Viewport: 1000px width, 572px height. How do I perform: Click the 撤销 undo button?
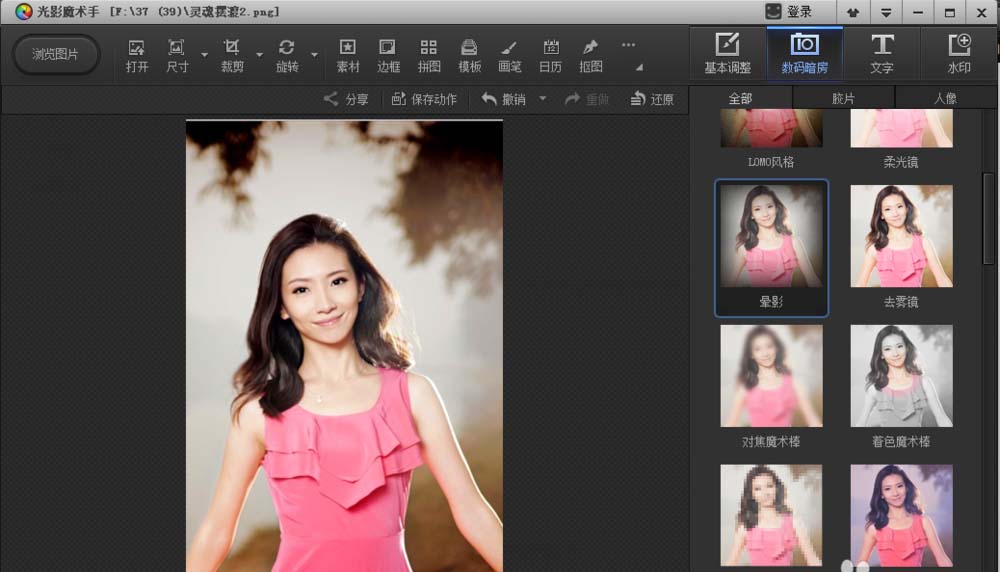coord(504,99)
